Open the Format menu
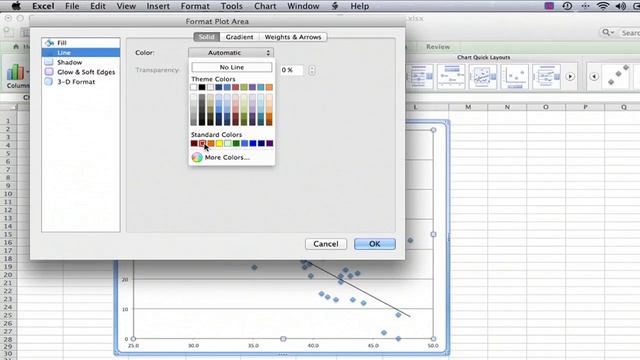 point(195,6)
